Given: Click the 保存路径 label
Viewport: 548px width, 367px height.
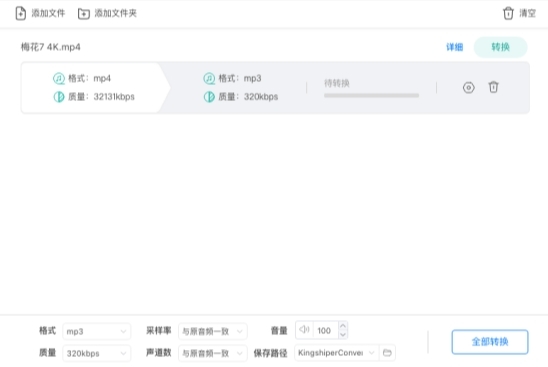Looking at the screenshot, I should [270, 353].
